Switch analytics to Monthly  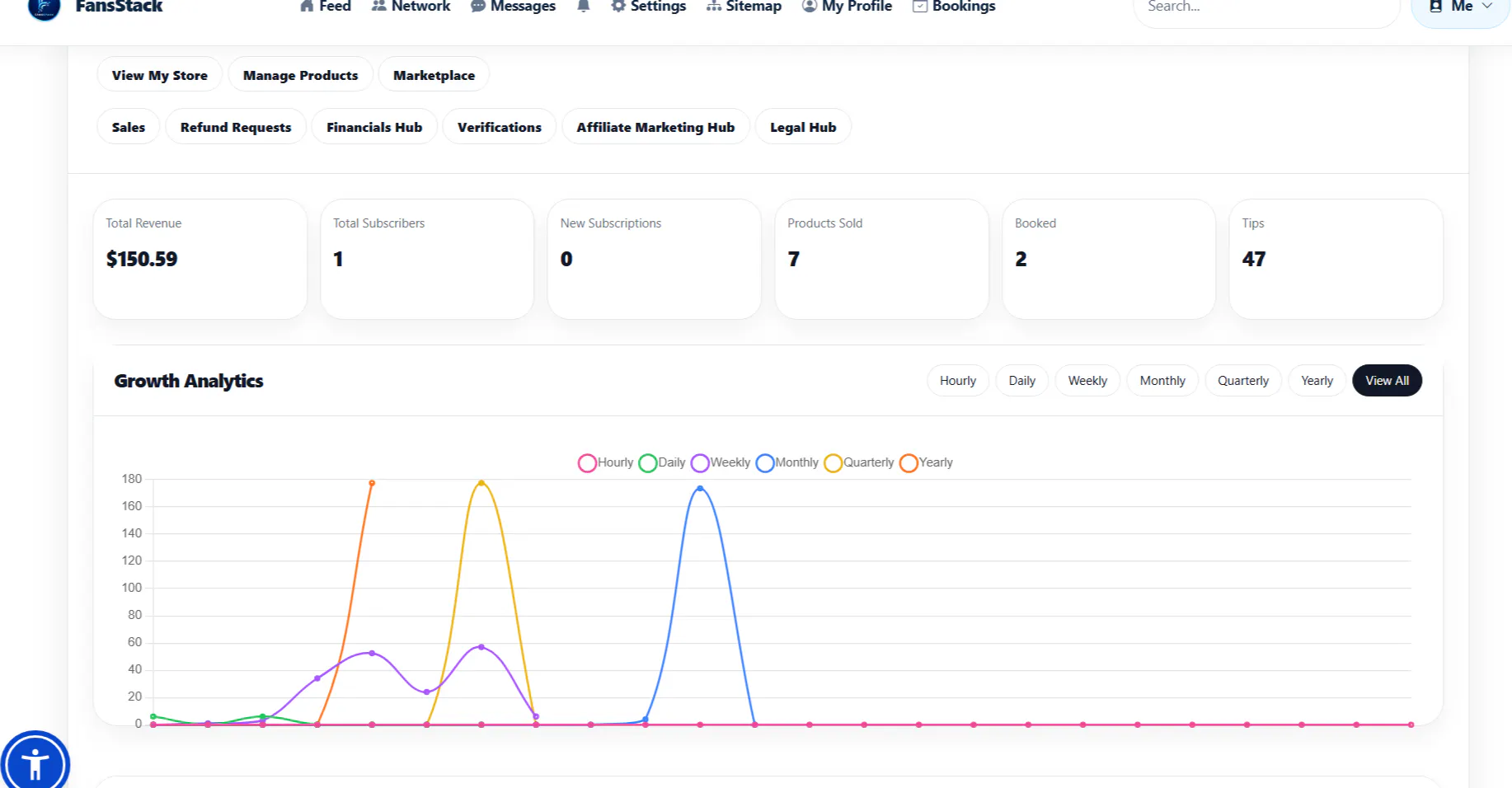(x=1162, y=381)
